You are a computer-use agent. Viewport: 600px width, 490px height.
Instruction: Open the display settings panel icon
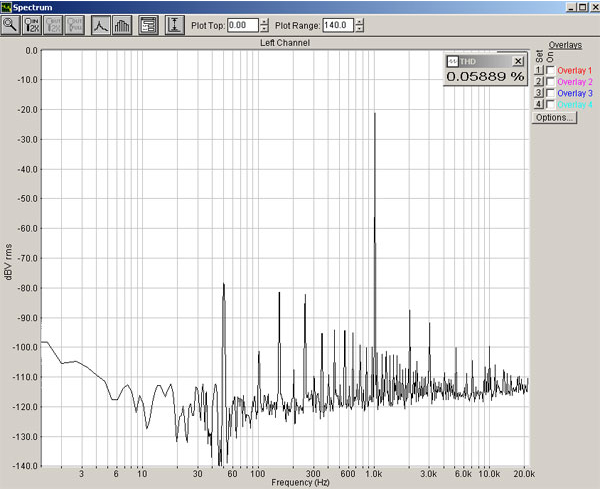148,24
